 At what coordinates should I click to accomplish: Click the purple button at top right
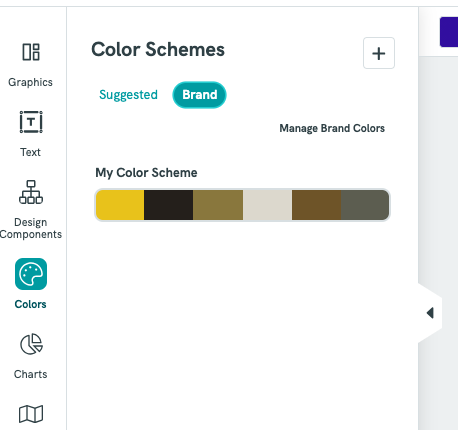pyautogui.click(x=449, y=32)
